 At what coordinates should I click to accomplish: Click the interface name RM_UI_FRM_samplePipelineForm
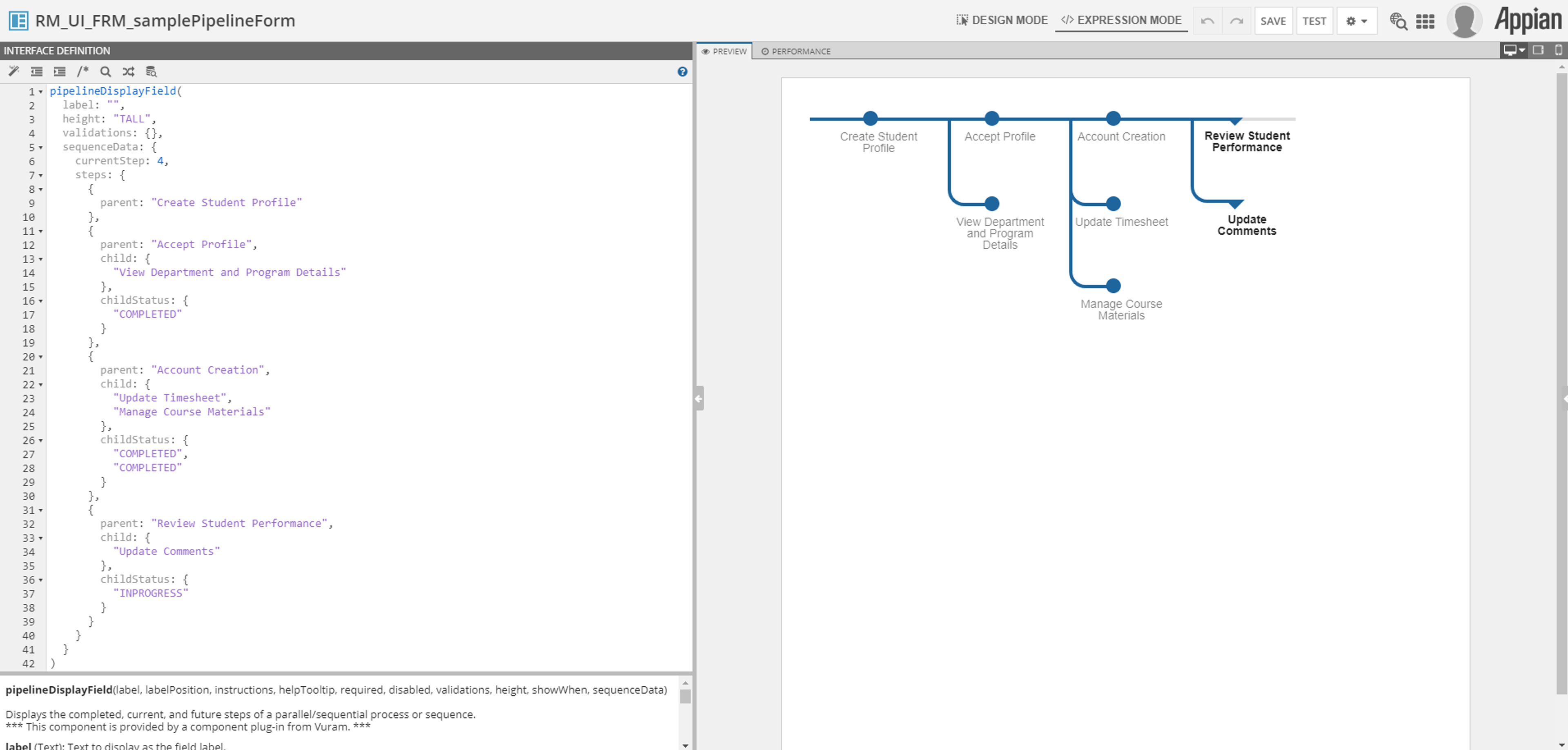pos(165,21)
